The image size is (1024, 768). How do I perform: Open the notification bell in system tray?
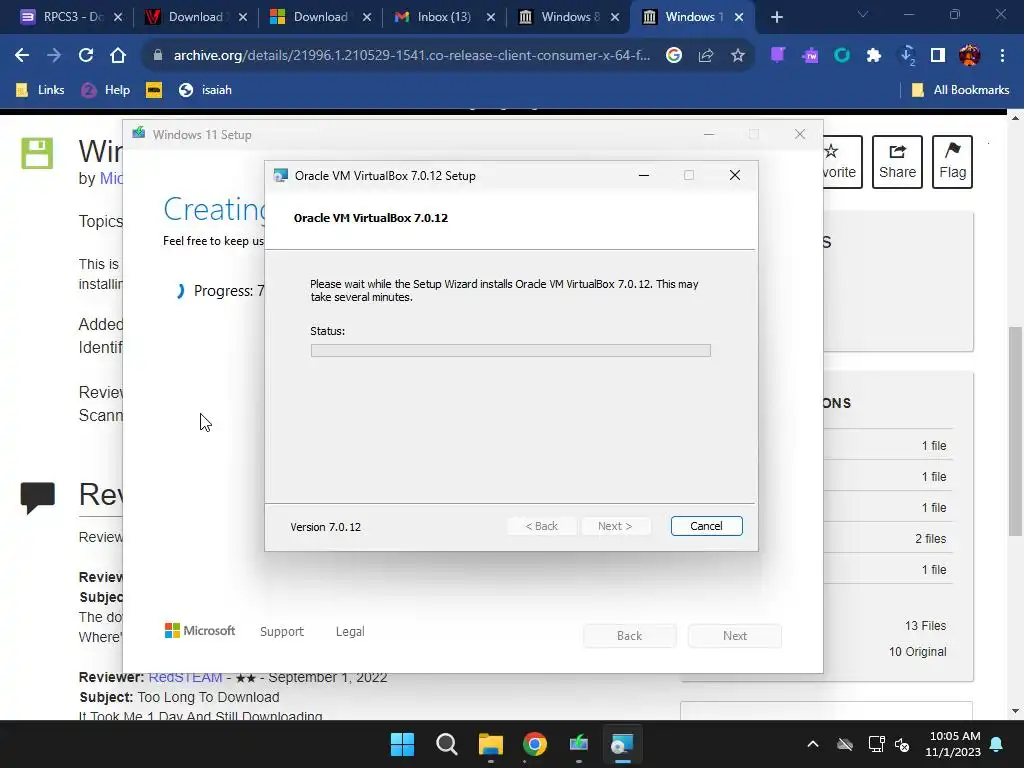[997, 744]
